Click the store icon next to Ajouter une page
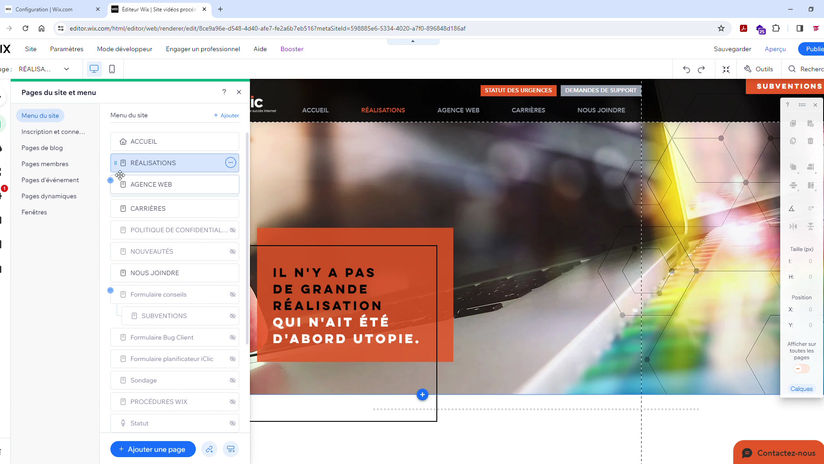This screenshot has width=824, height=464. point(230,449)
